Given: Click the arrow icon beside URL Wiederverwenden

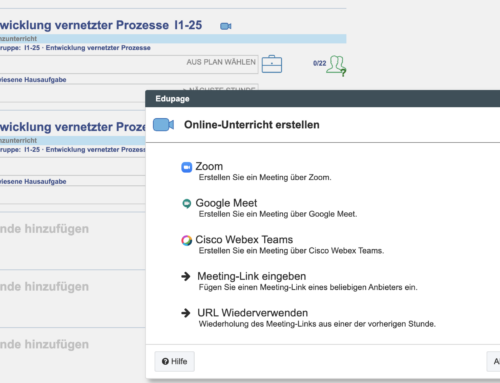Looking at the screenshot, I should point(186,313).
